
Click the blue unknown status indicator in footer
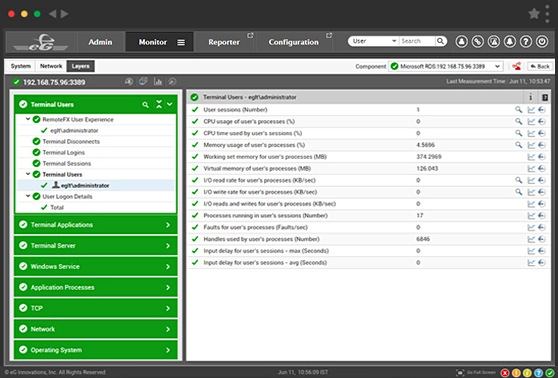(538, 373)
